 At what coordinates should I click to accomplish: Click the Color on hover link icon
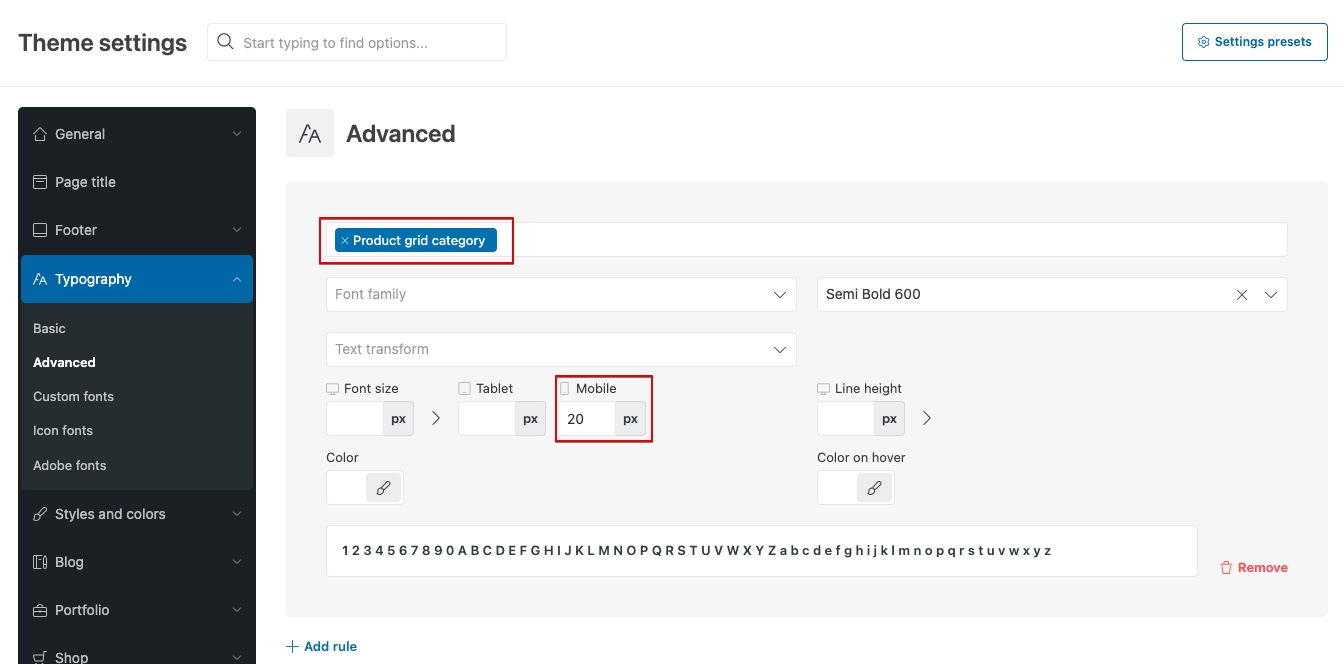tap(874, 488)
